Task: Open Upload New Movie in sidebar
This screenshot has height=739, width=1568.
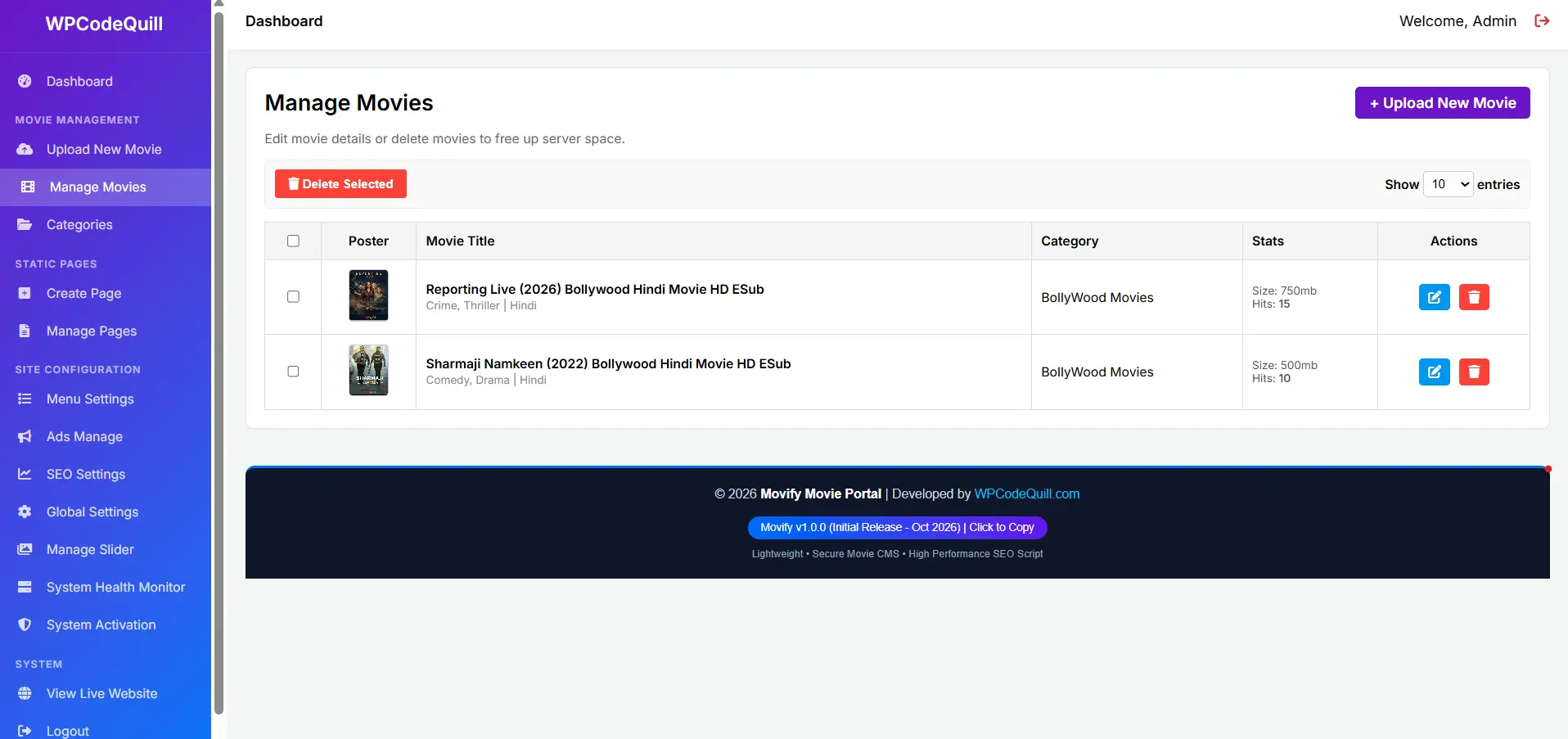Action: [106, 149]
